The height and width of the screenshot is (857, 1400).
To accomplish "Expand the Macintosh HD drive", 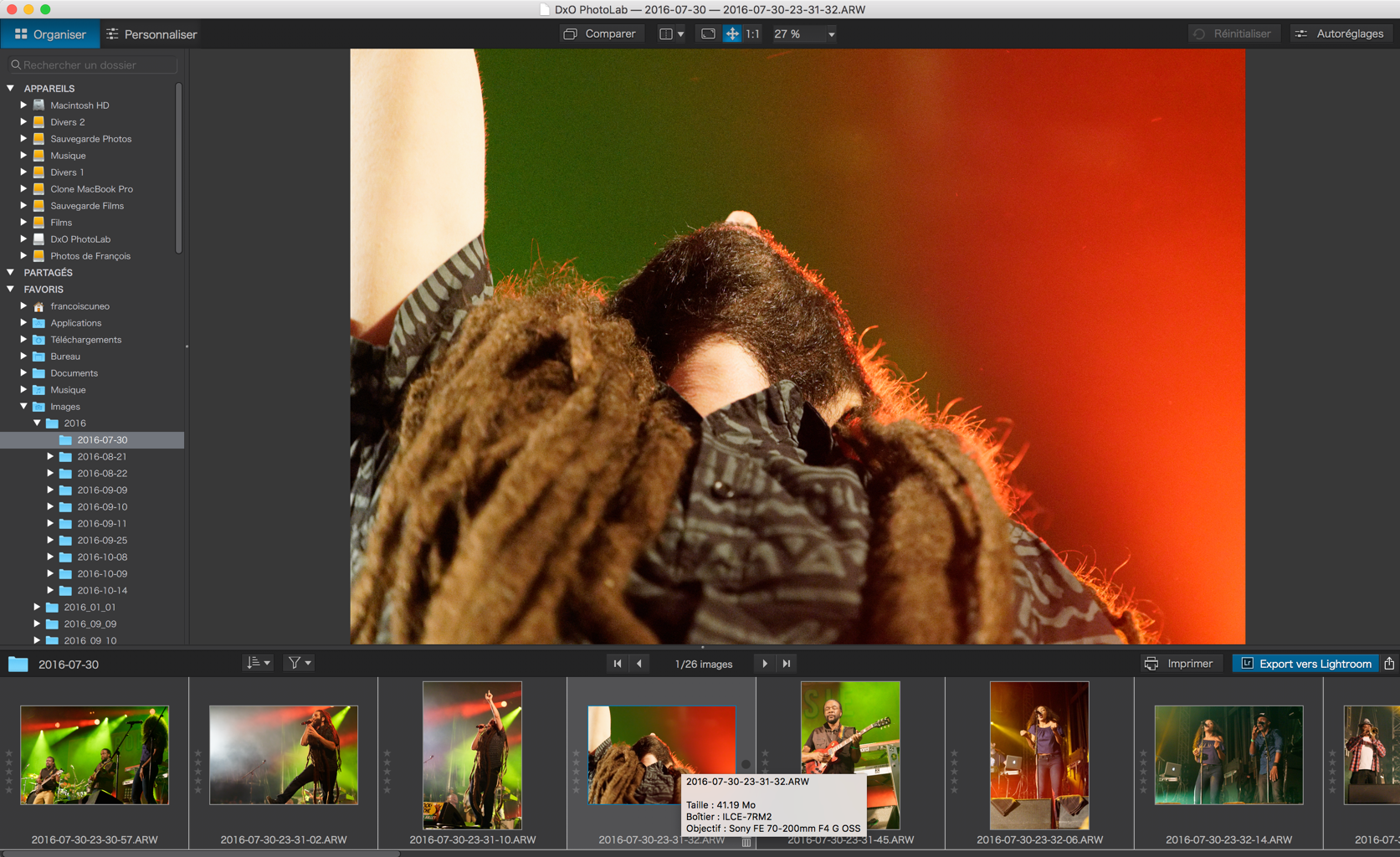I will (x=24, y=105).
